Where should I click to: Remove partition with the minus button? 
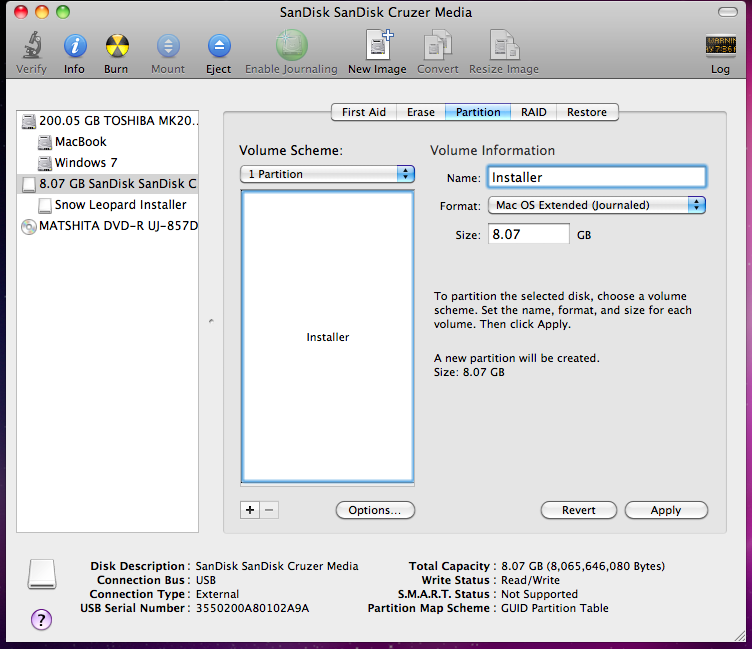point(269,510)
